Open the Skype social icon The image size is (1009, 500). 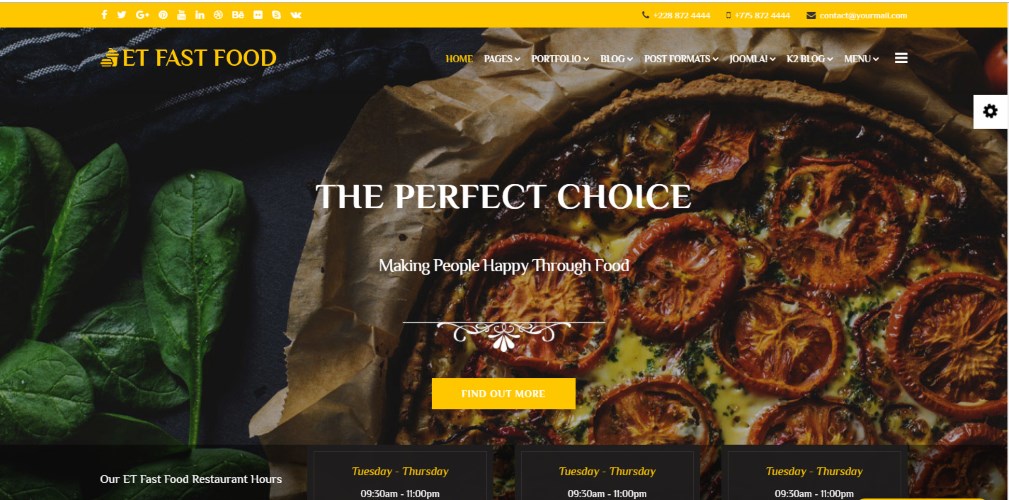[x=276, y=15]
